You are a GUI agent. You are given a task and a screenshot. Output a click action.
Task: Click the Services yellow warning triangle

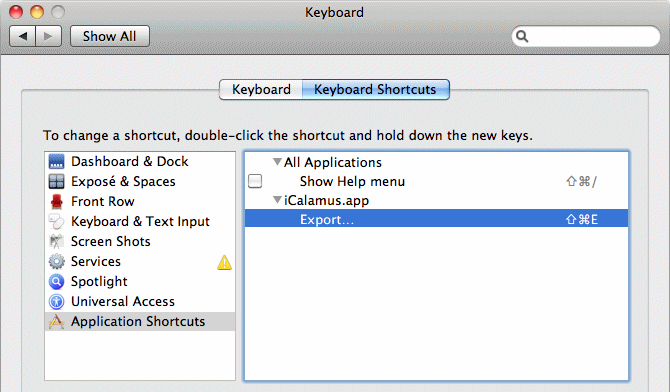[224, 262]
